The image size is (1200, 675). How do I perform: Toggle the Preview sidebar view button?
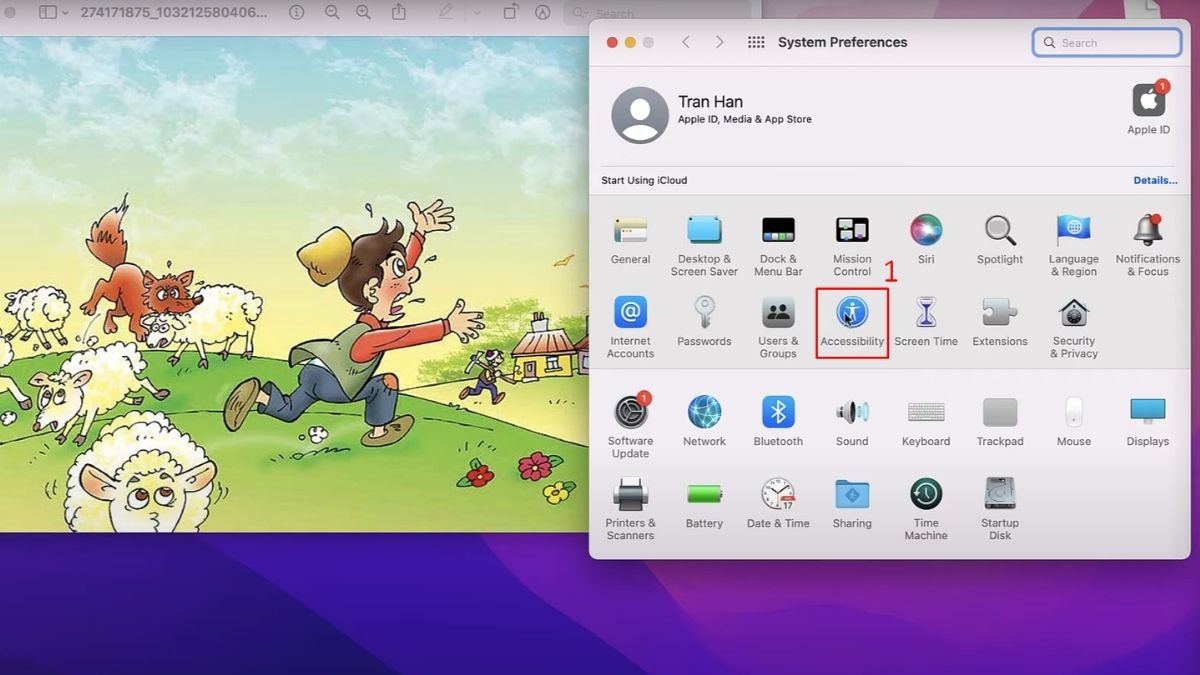(47, 13)
